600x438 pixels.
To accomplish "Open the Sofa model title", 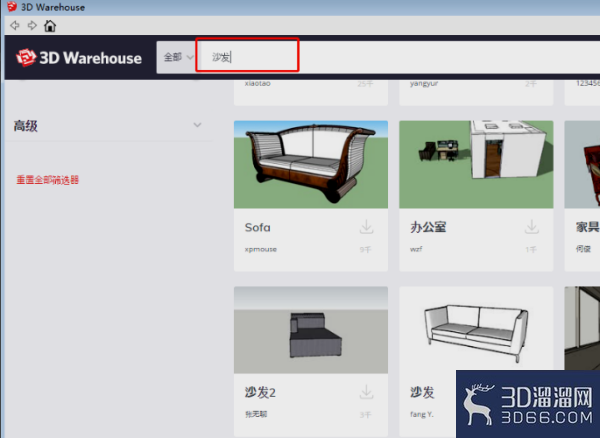I will [258, 228].
